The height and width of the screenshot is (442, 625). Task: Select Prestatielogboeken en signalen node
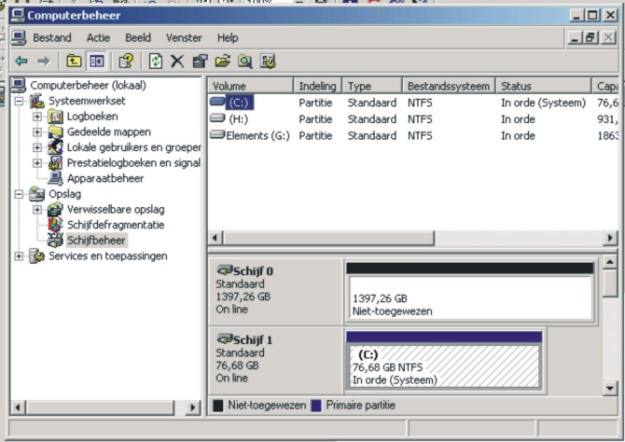(x=134, y=163)
